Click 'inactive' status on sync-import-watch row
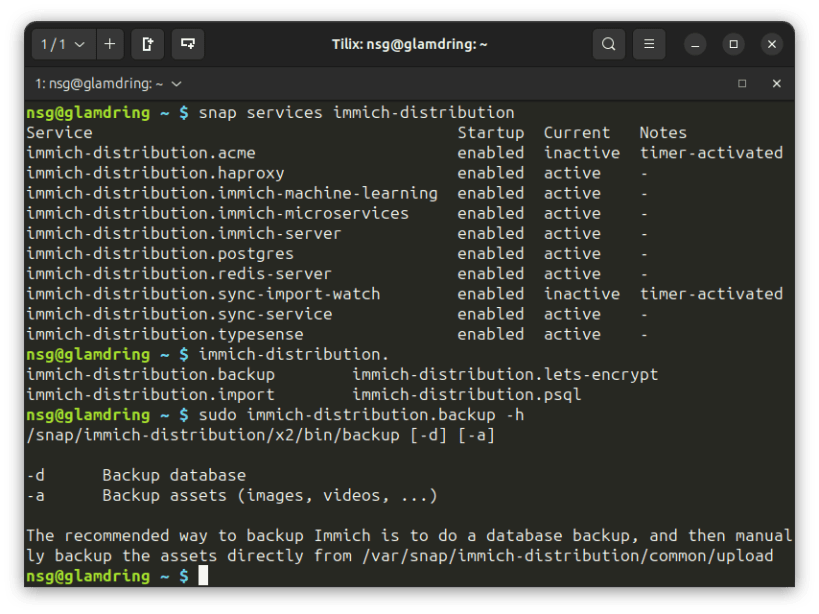Screen dimensions: 819x614 click(x=582, y=294)
